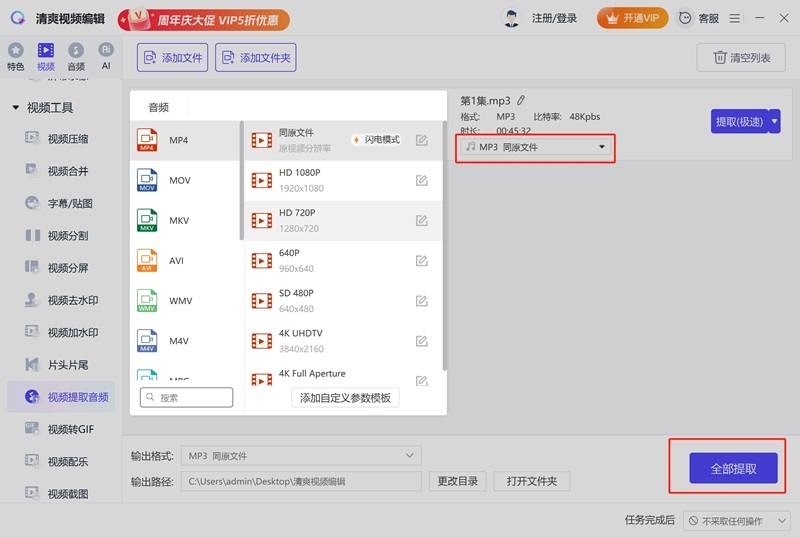Open 客服 customer service
The width and height of the screenshot is (800, 538).
(x=698, y=18)
